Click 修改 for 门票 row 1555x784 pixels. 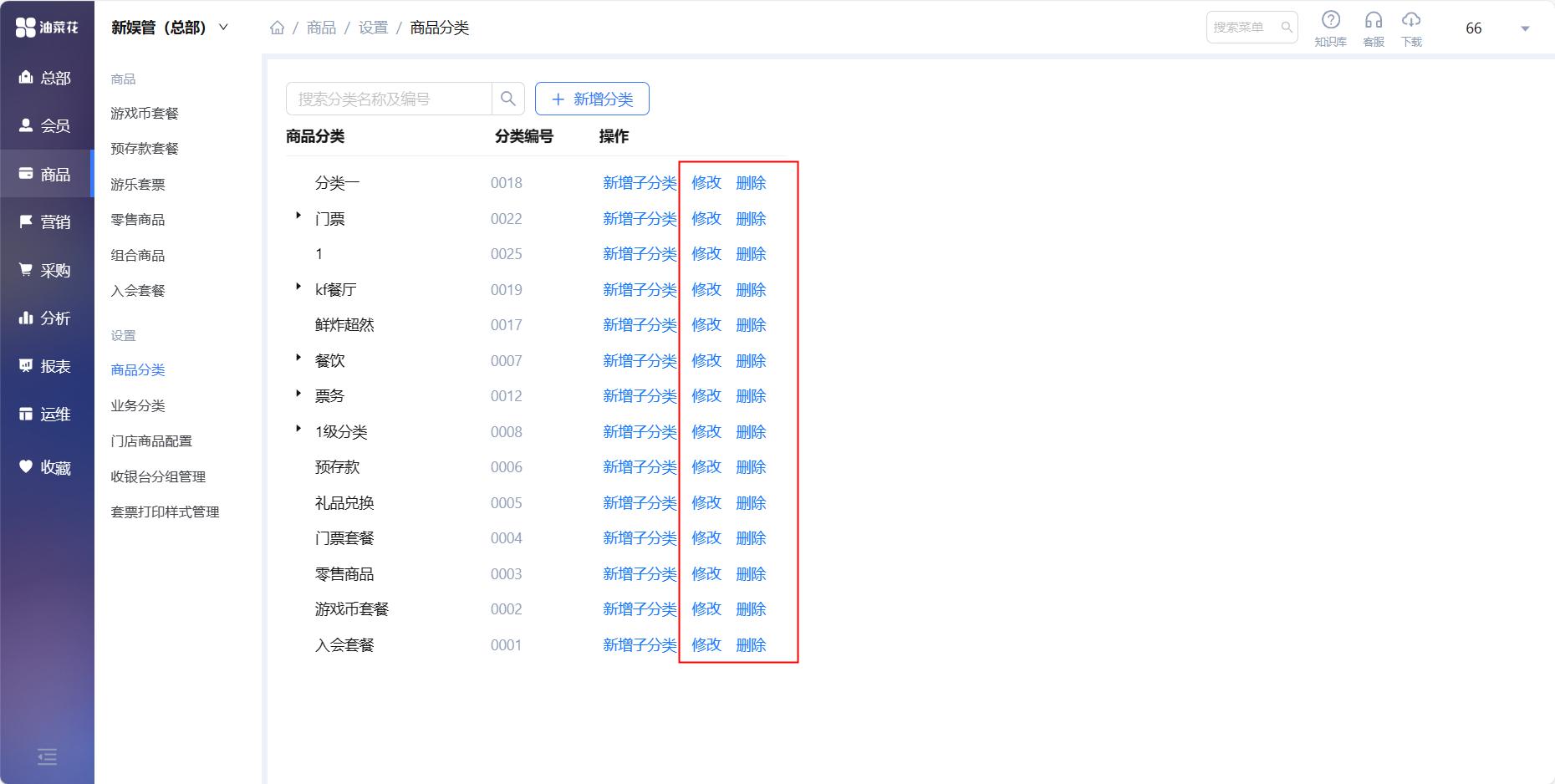tap(706, 219)
